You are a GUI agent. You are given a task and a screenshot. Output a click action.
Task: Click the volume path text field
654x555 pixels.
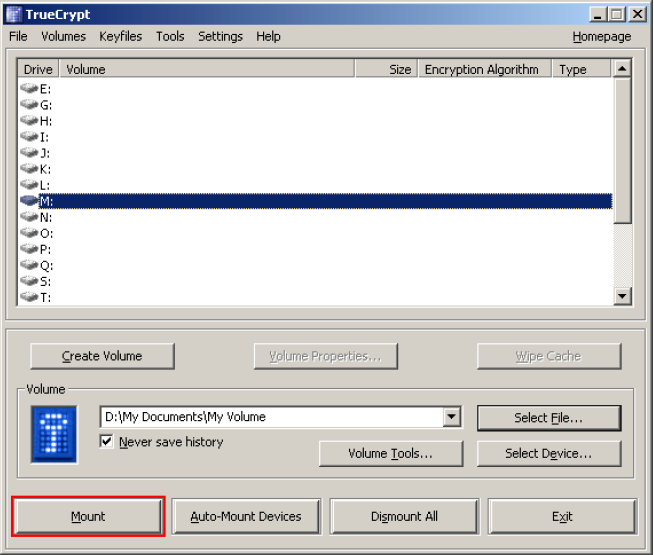pos(272,417)
